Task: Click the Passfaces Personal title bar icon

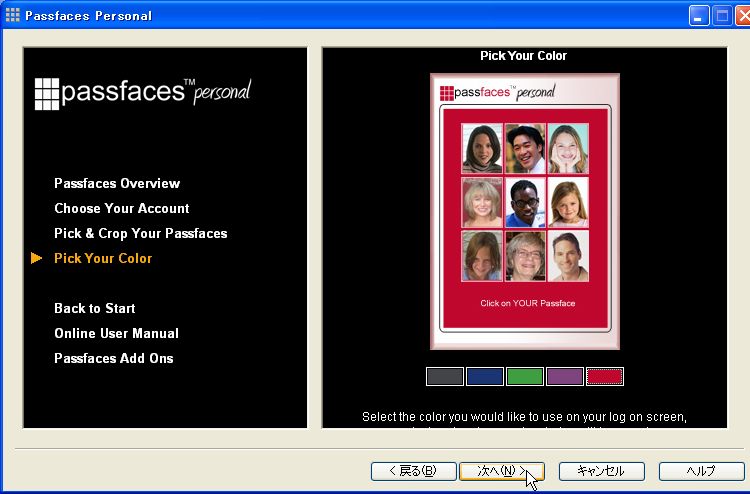Action: tap(12, 15)
